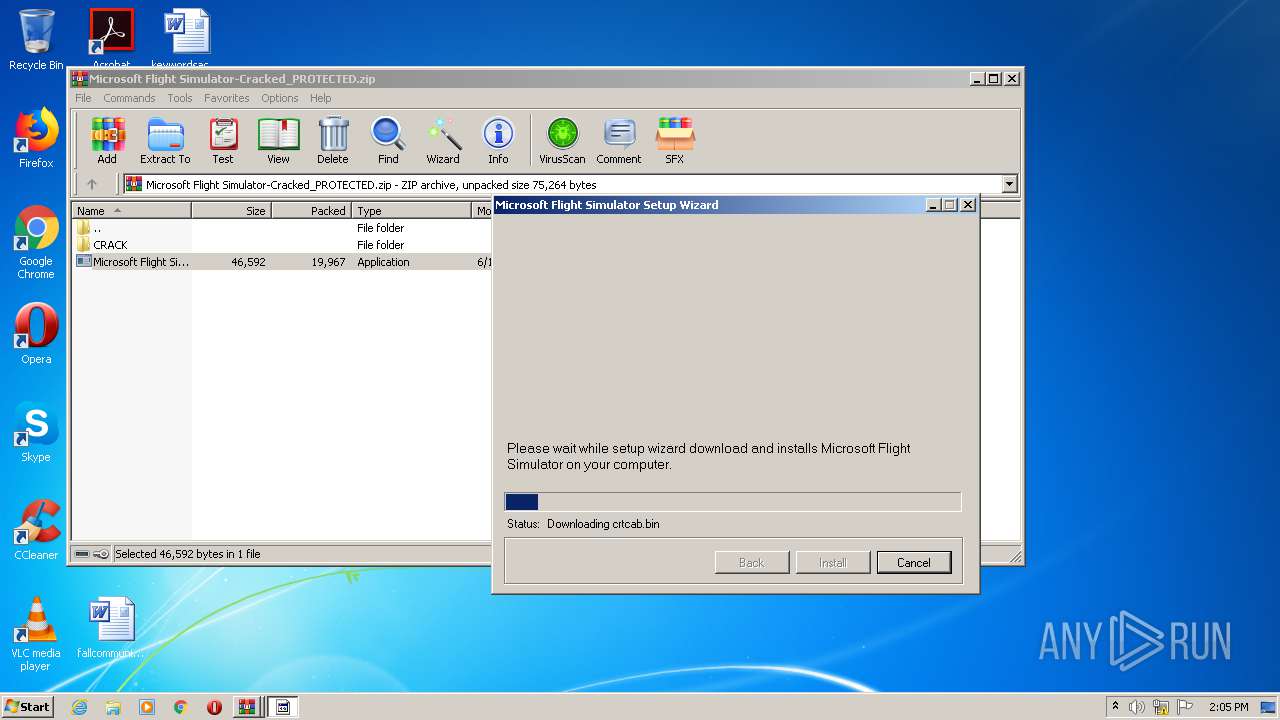Image resolution: width=1280 pixels, height=720 pixels.
Task: Click the SFX toolbar icon
Action: click(x=675, y=140)
